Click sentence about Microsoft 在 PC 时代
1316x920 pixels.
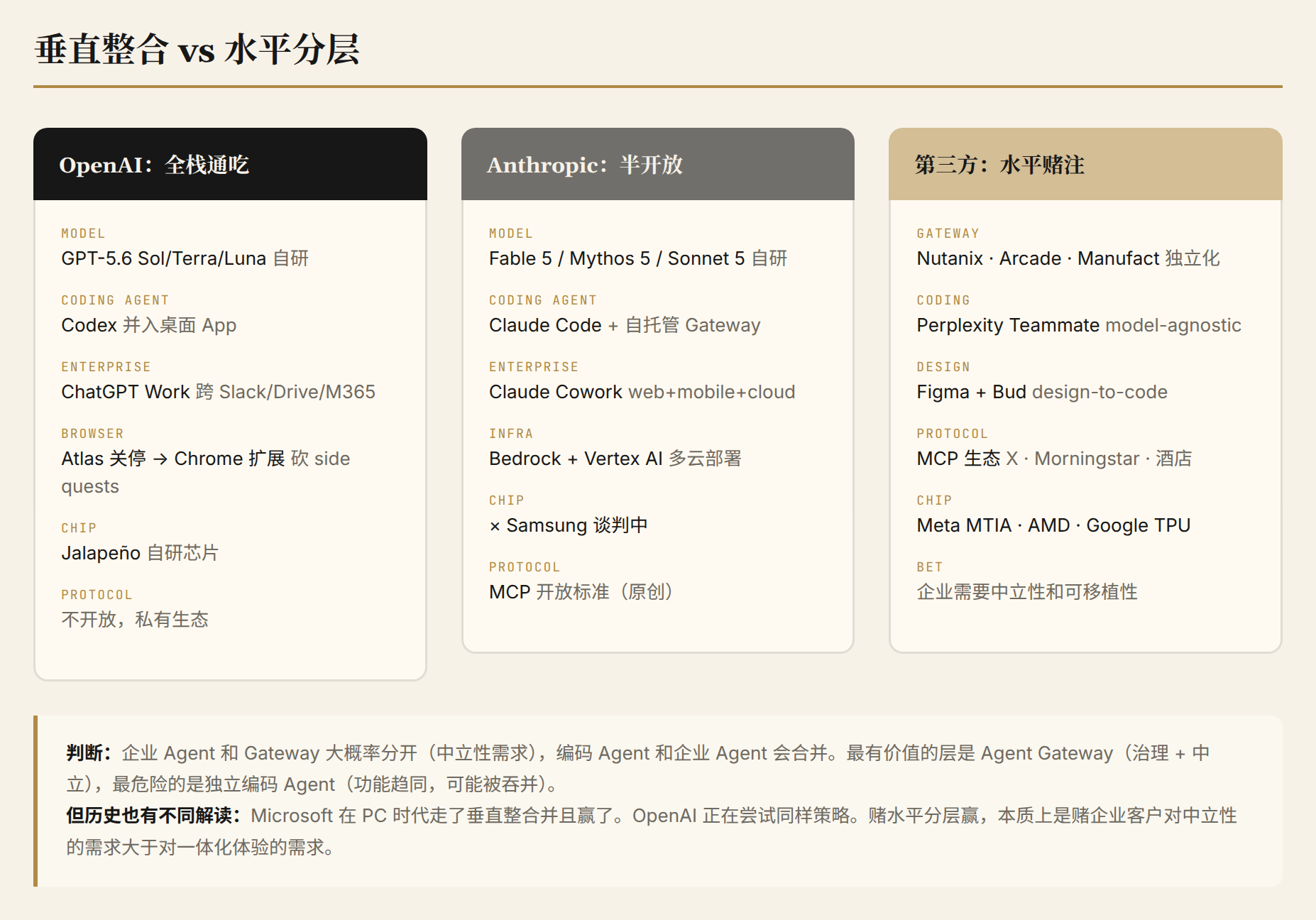437,816
